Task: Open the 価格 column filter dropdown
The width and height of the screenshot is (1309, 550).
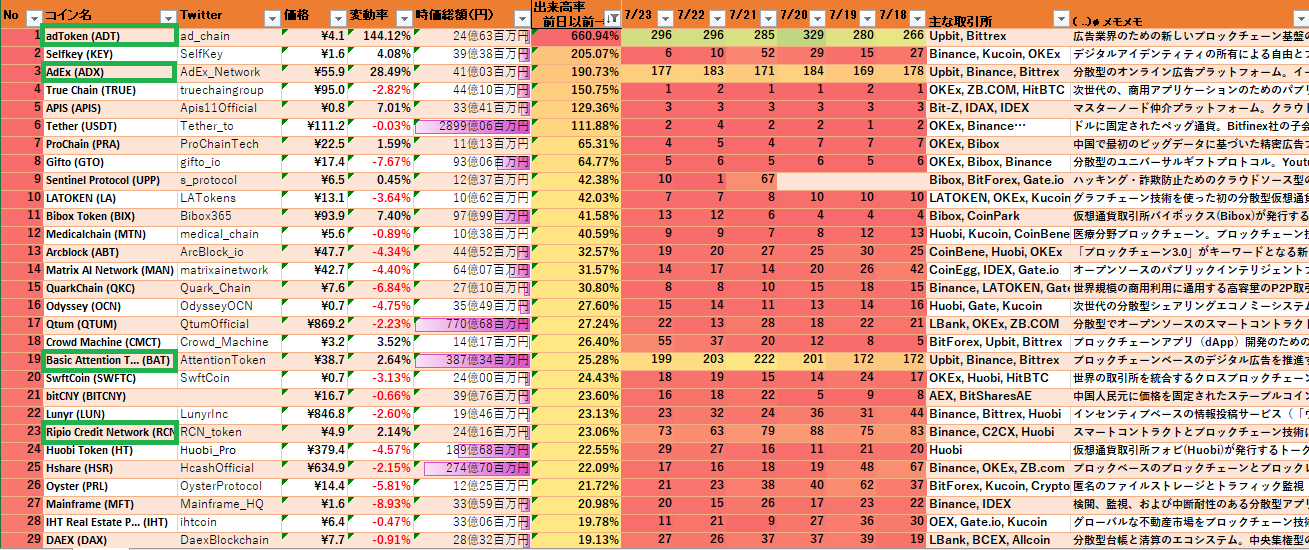Action: point(336,18)
